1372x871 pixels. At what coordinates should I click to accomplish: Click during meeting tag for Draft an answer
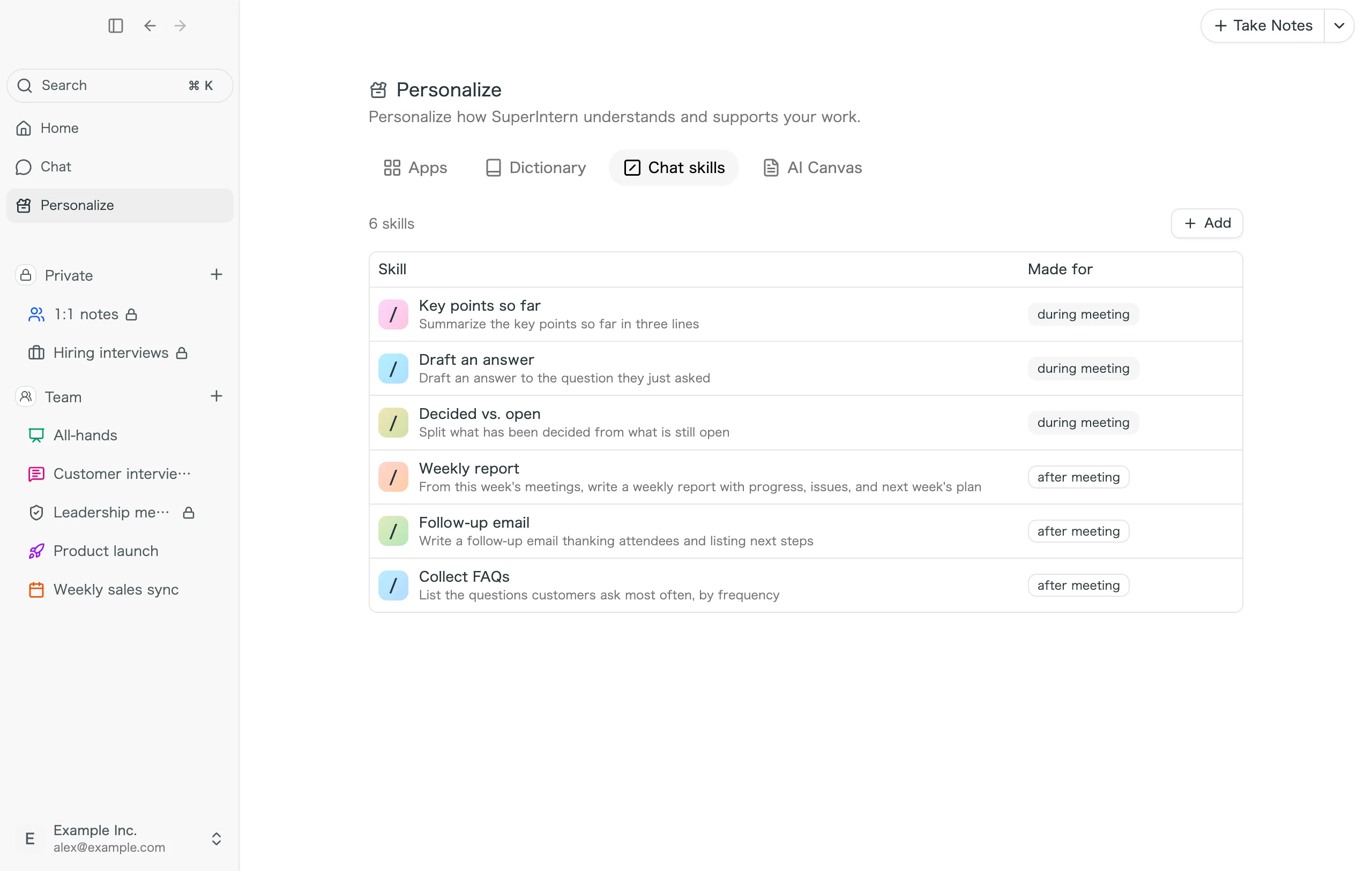pyautogui.click(x=1083, y=369)
